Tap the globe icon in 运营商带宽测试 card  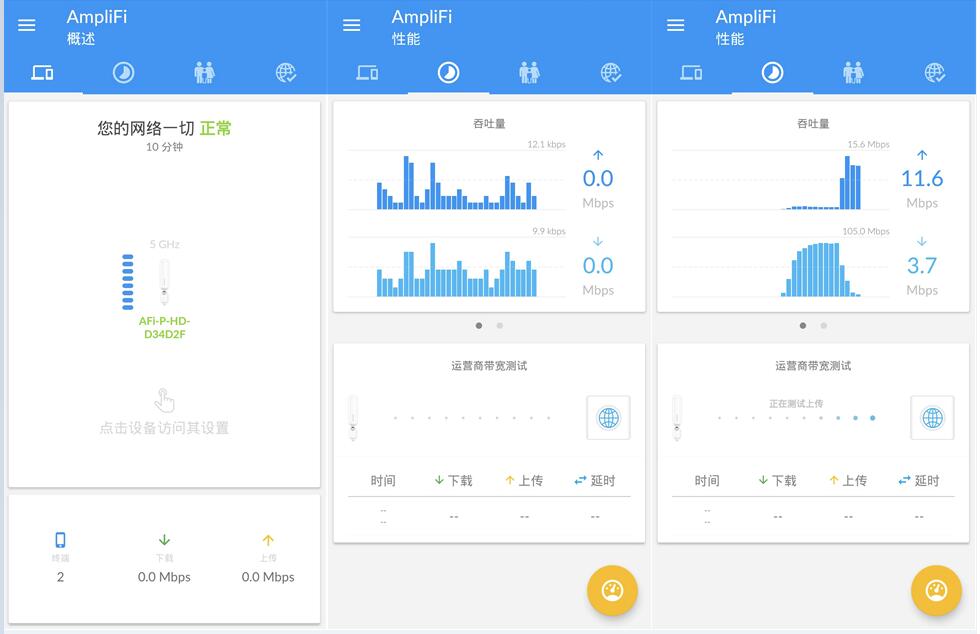tap(610, 417)
